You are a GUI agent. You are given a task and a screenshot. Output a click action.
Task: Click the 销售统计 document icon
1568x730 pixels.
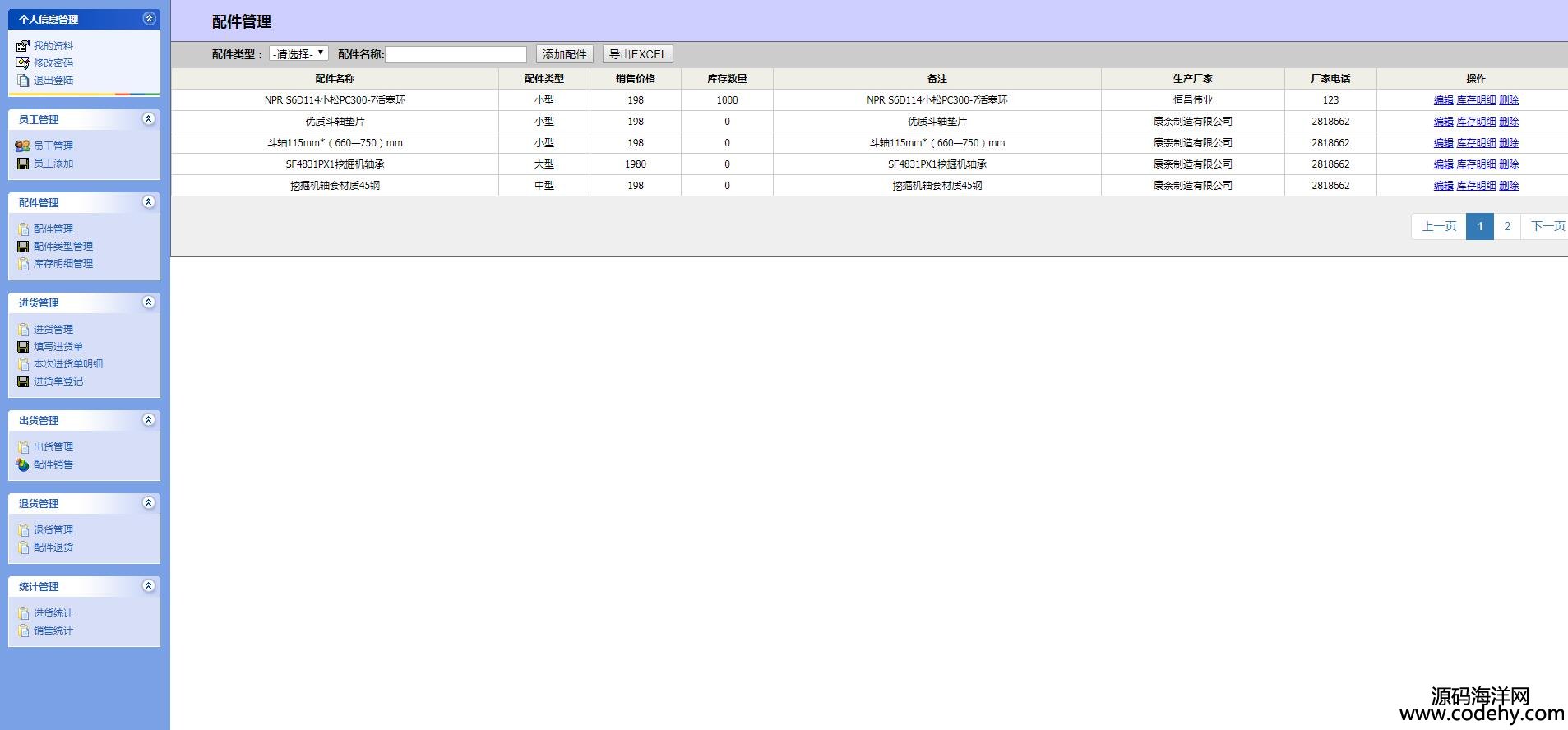tap(23, 631)
